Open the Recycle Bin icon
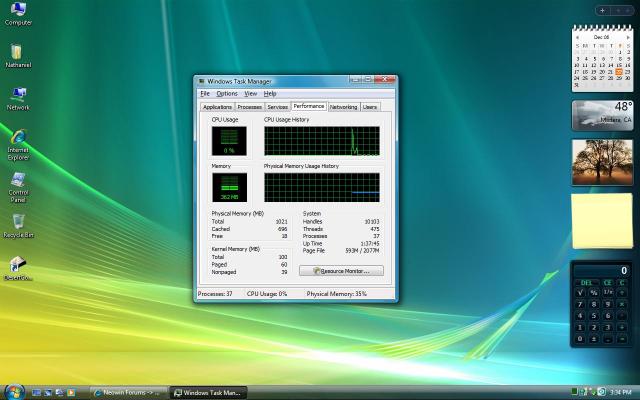 point(18,226)
